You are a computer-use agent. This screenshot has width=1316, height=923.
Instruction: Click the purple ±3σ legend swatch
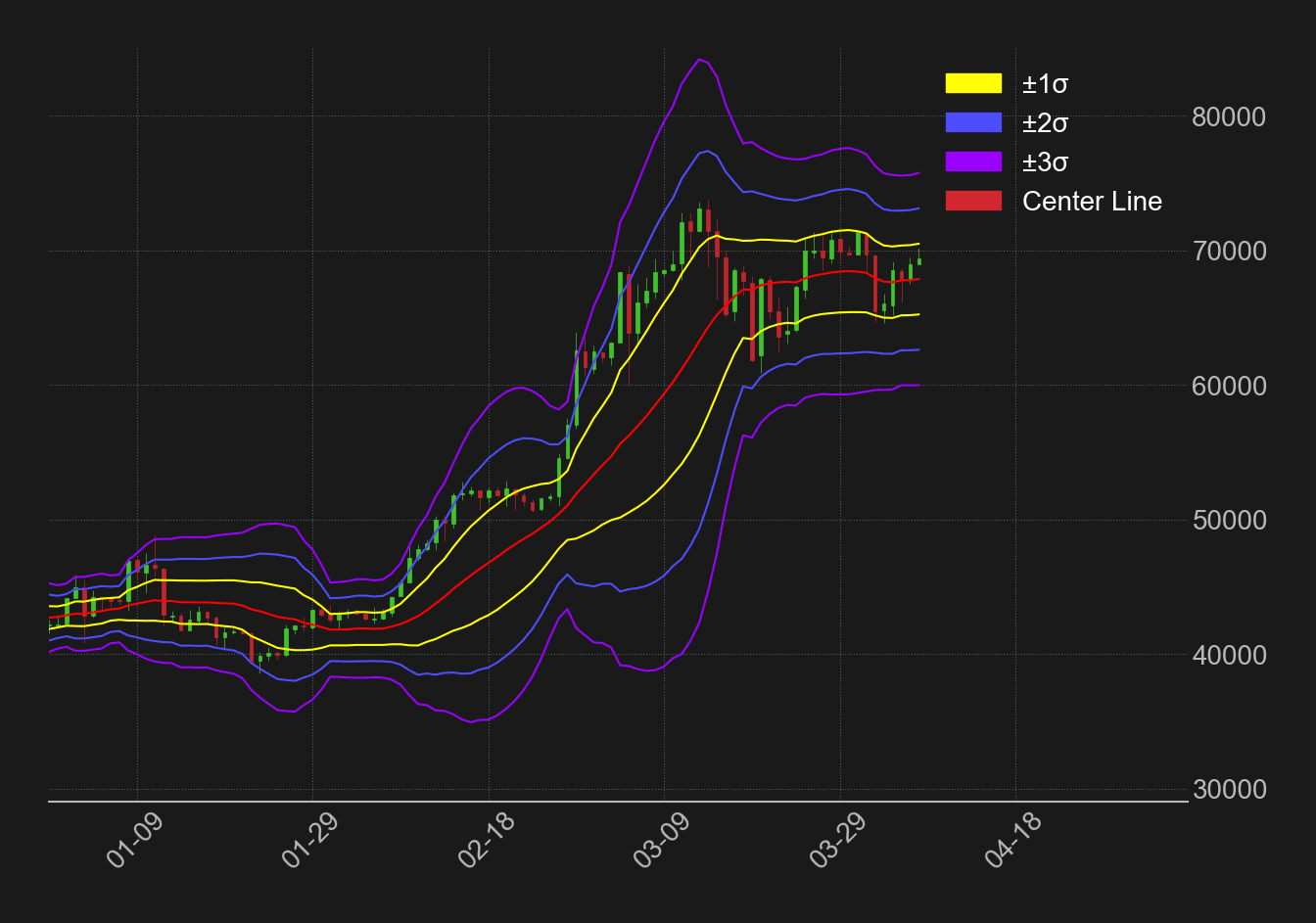click(972, 162)
